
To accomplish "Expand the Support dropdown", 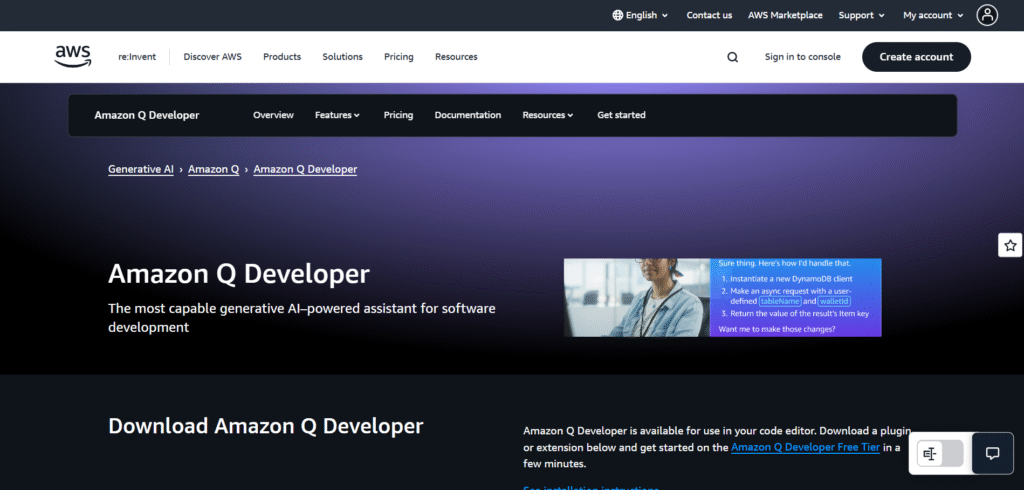I will coord(861,15).
